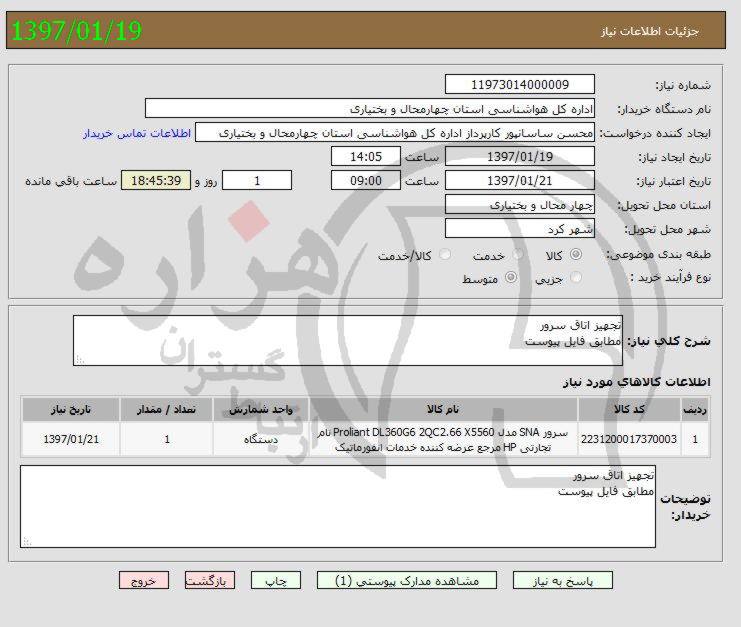
Task: Click the request creator name field
Action: (x=395, y=133)
